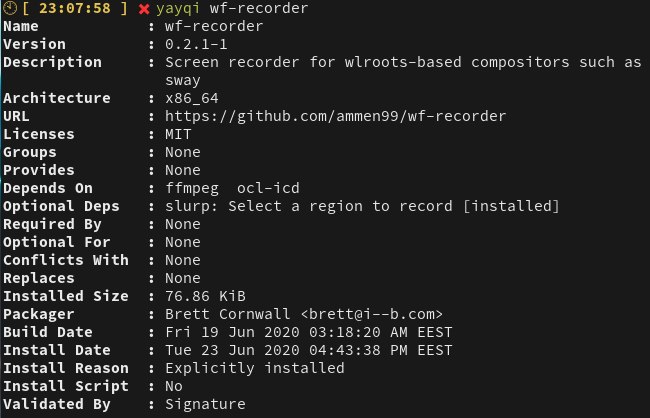Open the GitHub wf-recorder URL
Screen dimensions: 650x418
(x=335, y=116)
